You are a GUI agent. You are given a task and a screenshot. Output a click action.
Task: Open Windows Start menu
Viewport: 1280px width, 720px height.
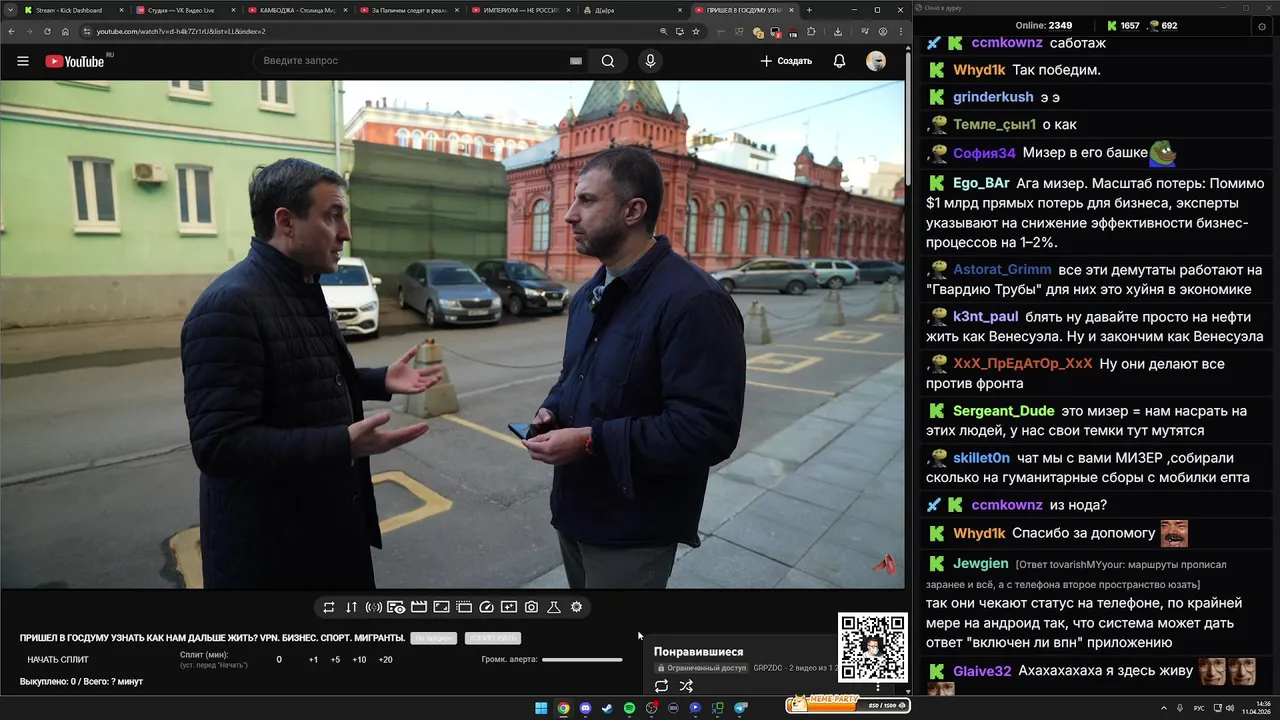tap(541, 708)
